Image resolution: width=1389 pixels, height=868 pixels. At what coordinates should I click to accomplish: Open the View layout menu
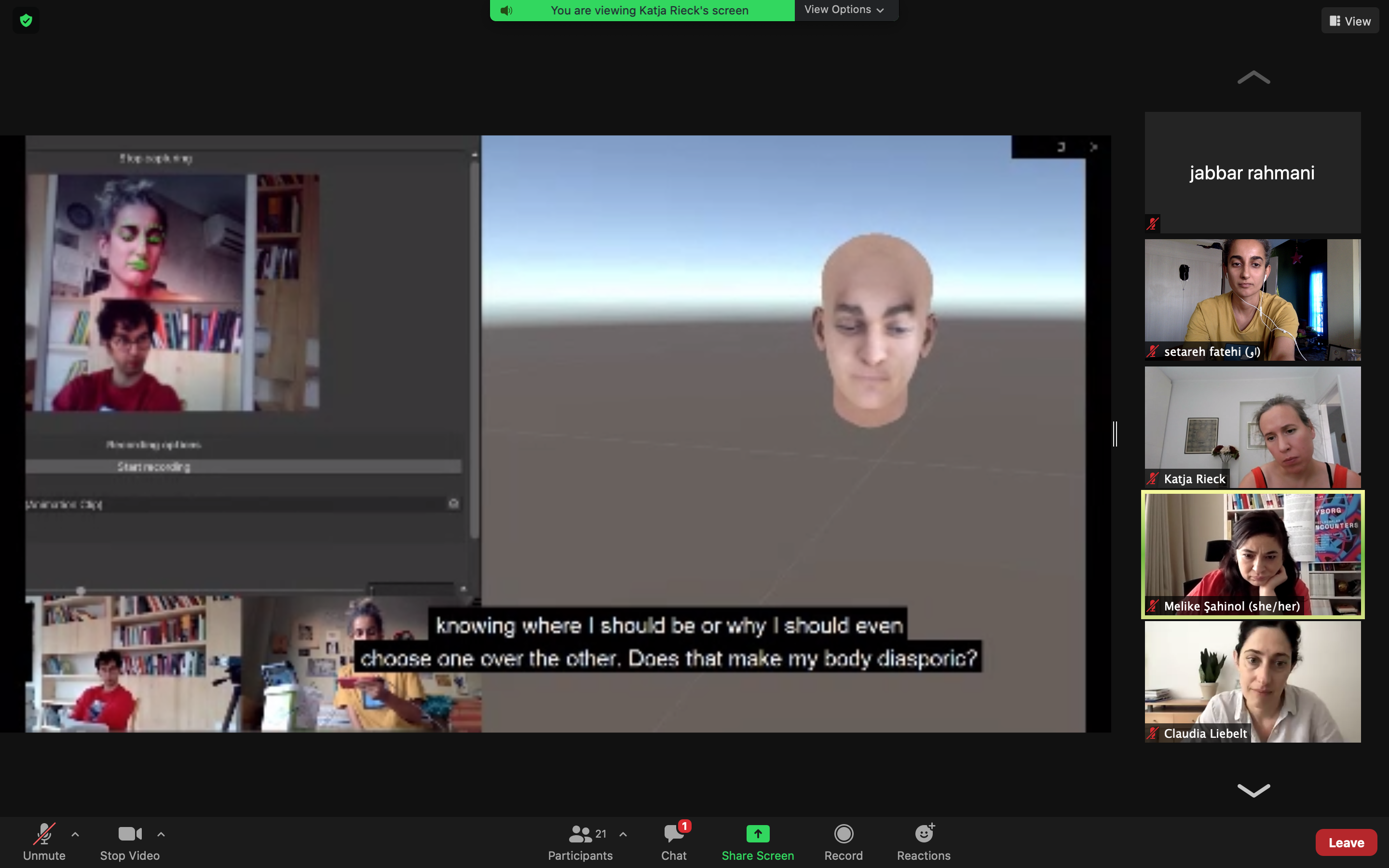click(x=1350, y=21)
